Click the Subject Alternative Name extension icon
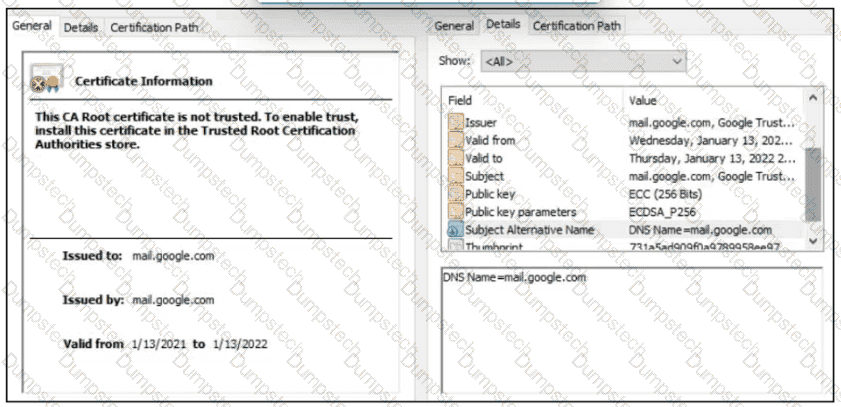The width and height of the screenshot is (841, 407). pyautogui.click(x=456, y=230)
